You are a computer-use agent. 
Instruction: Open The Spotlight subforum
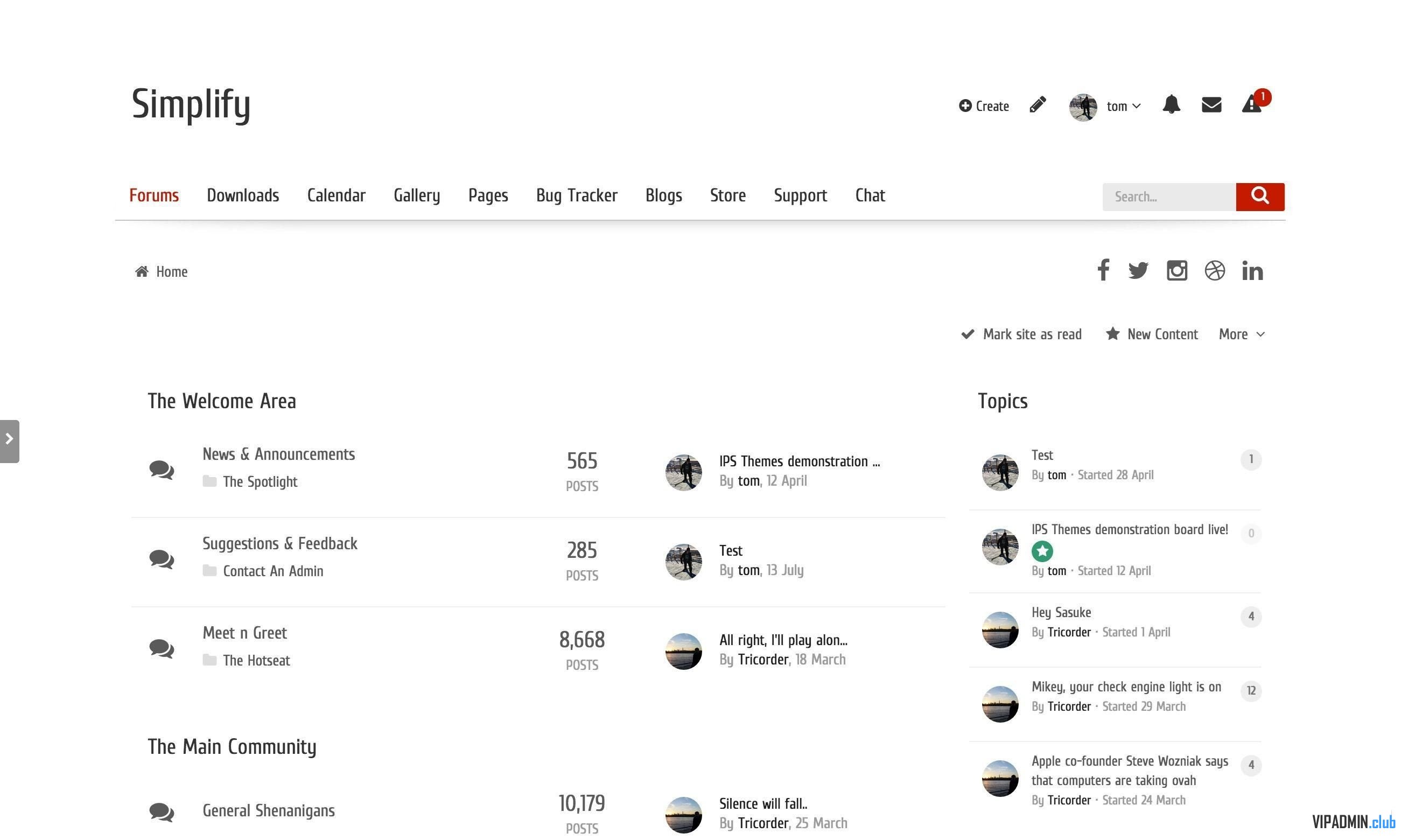point(260,482)
